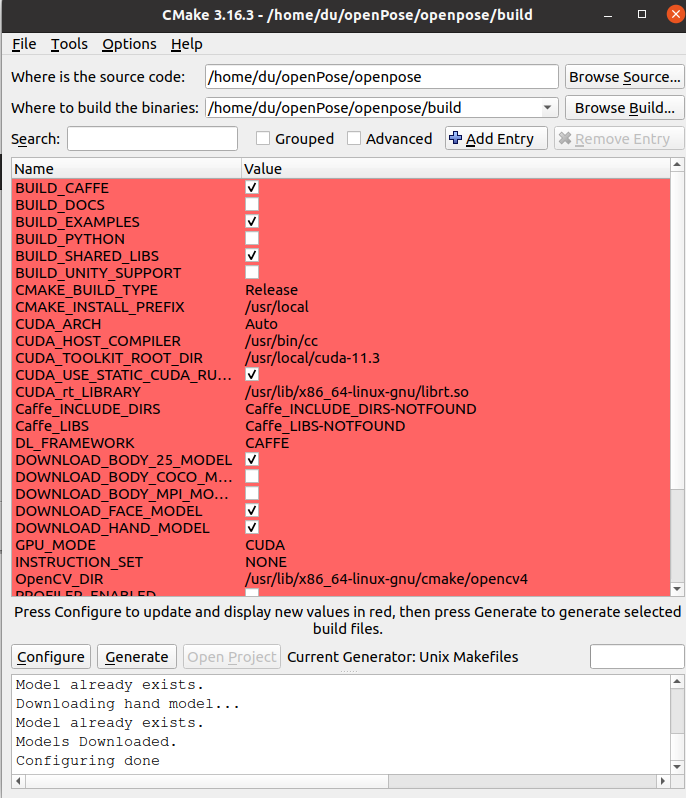Minimize the CMake window
The image size is (686, 798).
click(608, 15)
